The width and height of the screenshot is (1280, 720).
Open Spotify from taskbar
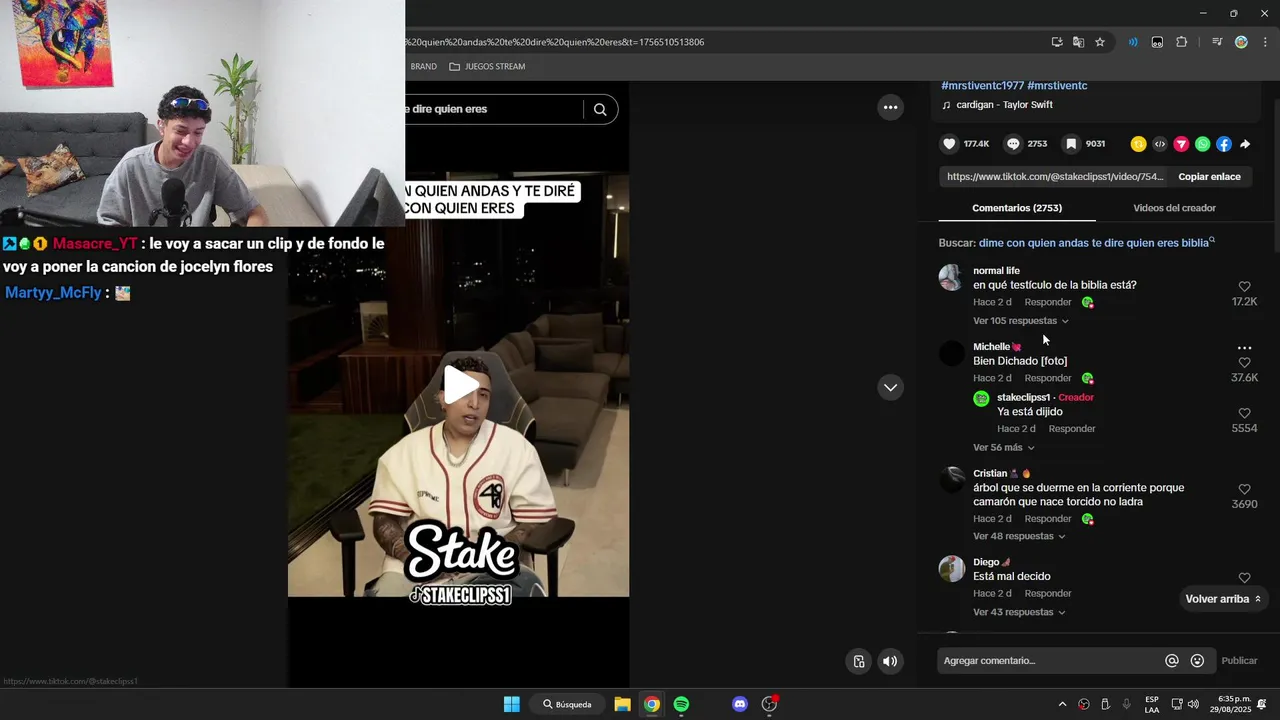click(x=681, y=704)
